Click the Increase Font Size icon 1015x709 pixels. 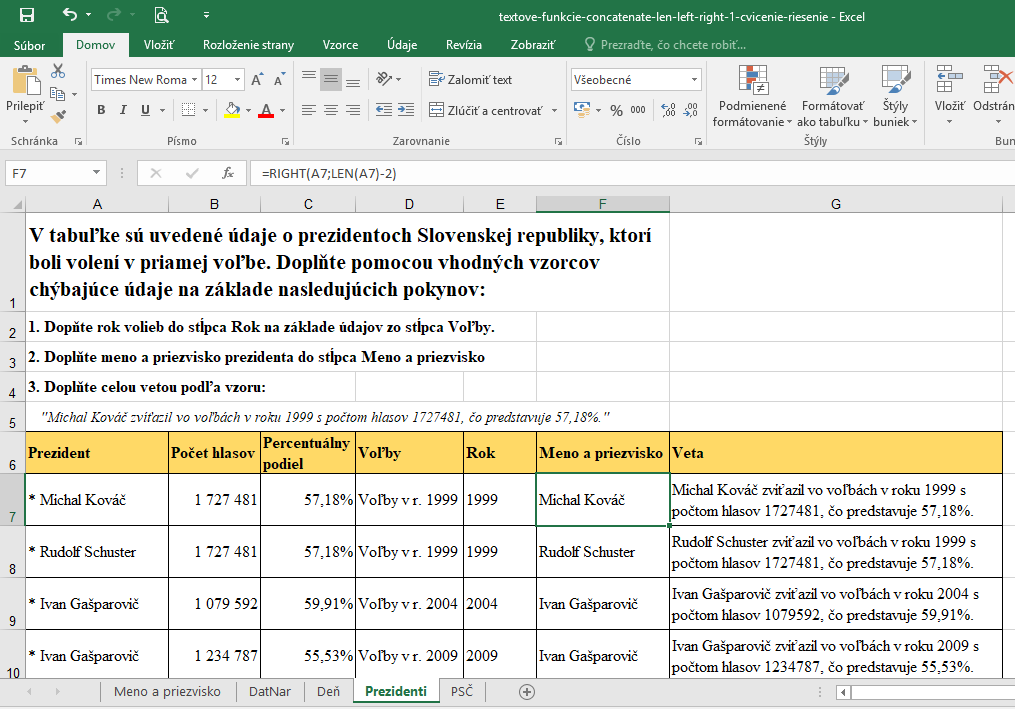coord(257,80)
